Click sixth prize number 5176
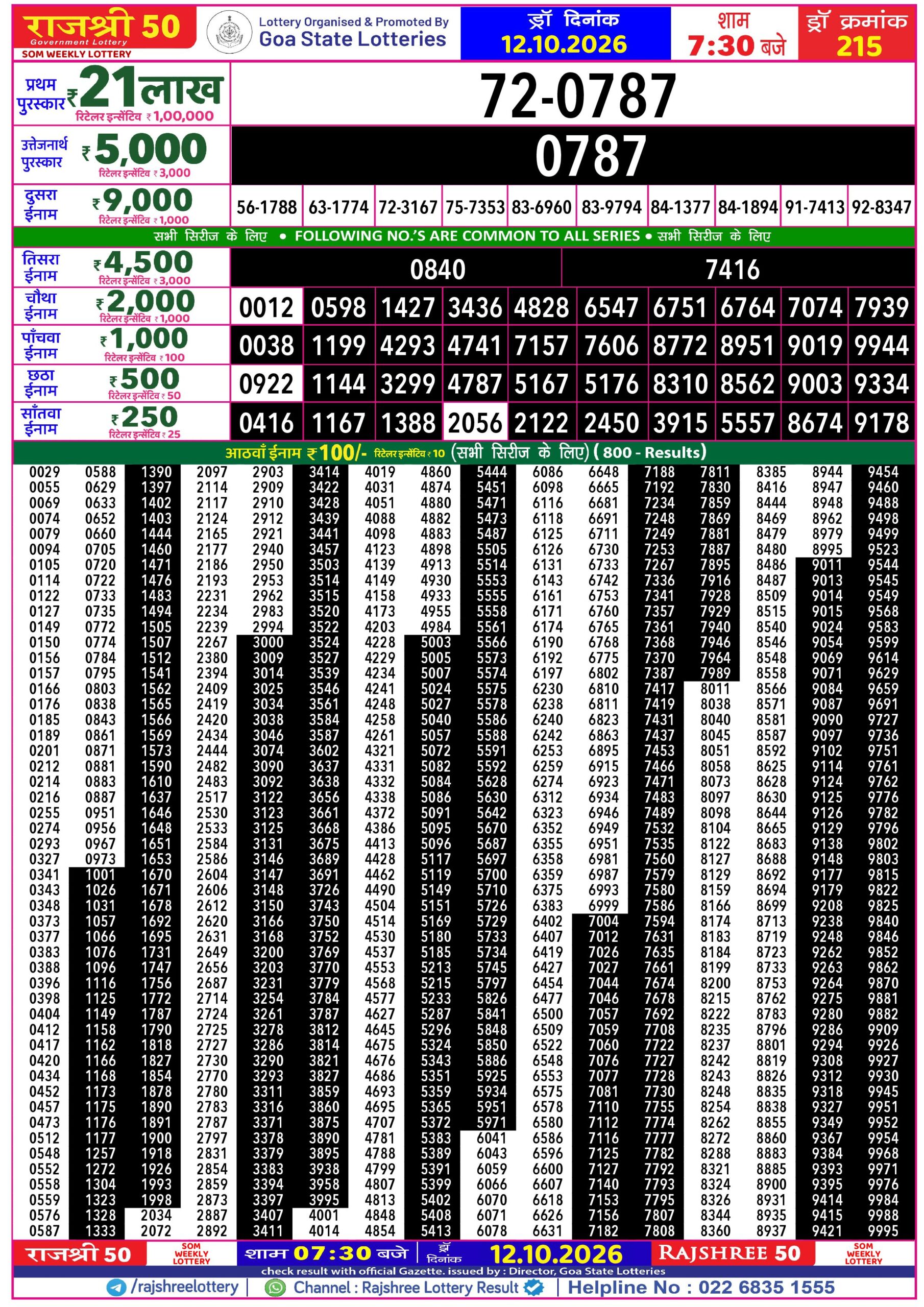The width and height of the screenshot is (924, 1307). (x=612, y=383)
